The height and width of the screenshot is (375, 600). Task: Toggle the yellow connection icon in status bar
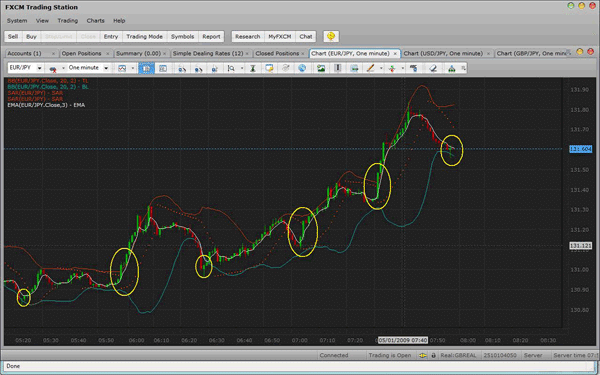click(423, 355)
